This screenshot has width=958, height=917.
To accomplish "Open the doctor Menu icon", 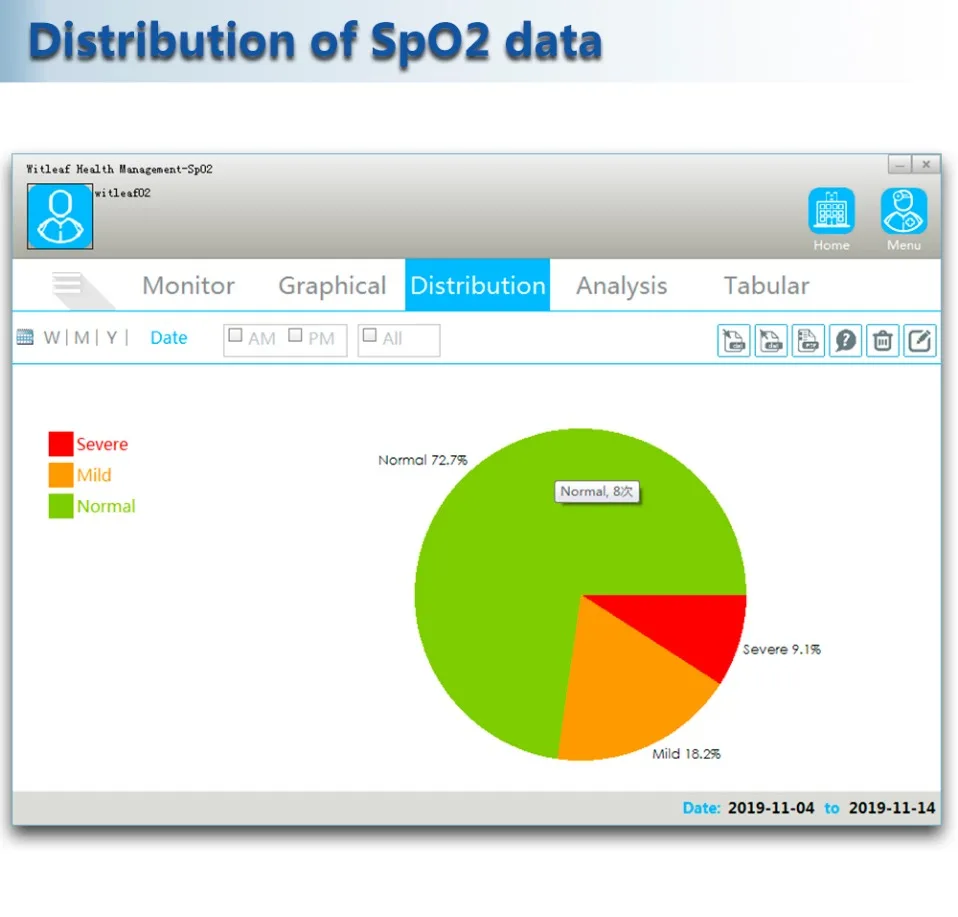I will (x=904, y=211).
